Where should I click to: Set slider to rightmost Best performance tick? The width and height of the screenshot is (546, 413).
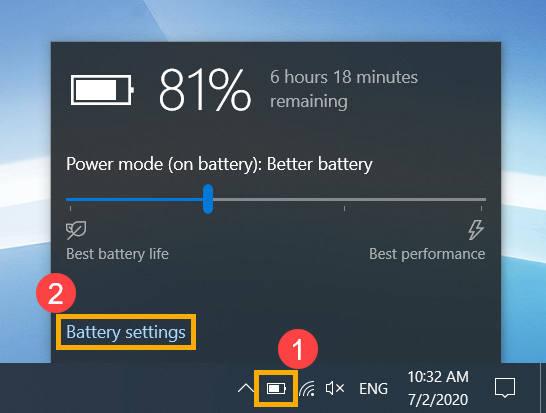tap(482, 208)
